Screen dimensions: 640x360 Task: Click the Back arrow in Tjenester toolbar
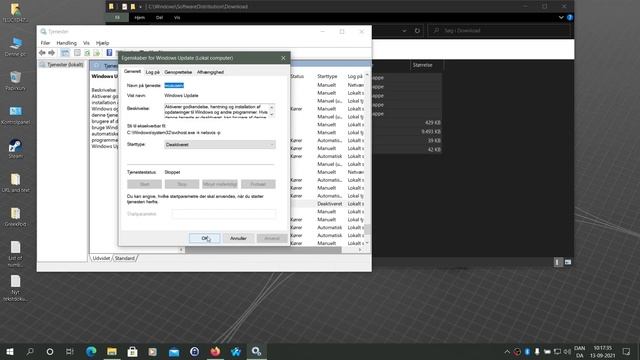click(x=42, y=53)
